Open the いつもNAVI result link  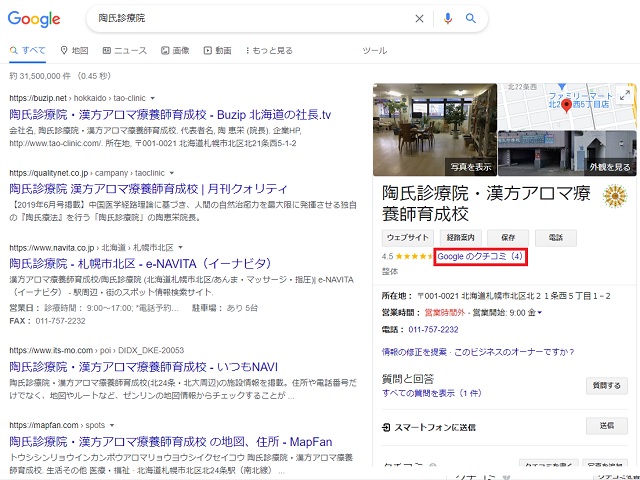(144, 367)
